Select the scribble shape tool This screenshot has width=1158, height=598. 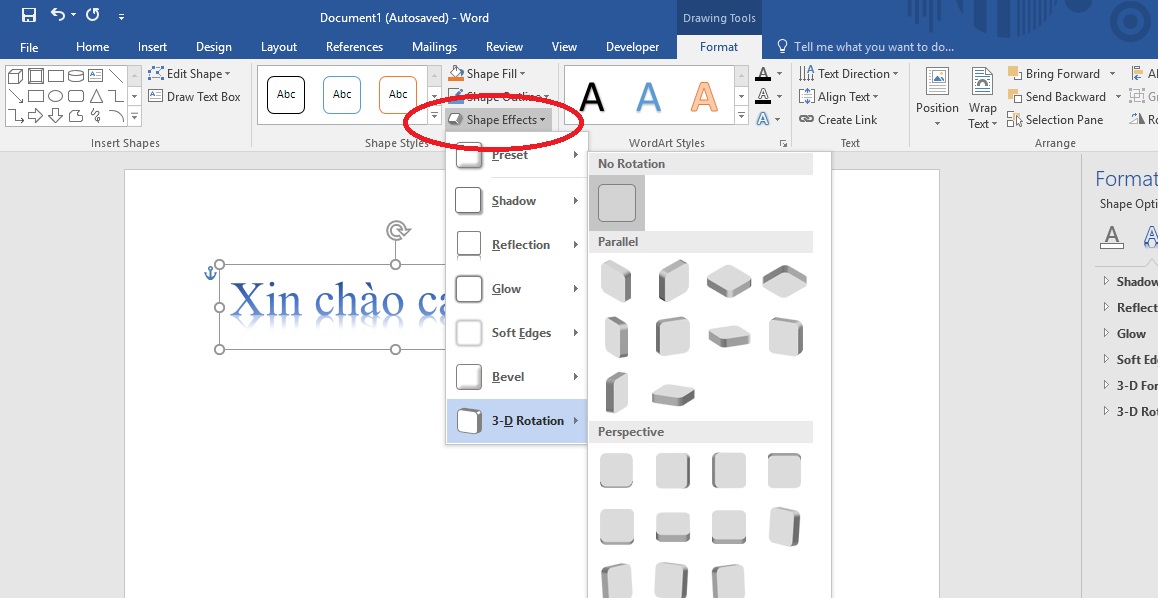pyautogui.click(x=96, y=116)
